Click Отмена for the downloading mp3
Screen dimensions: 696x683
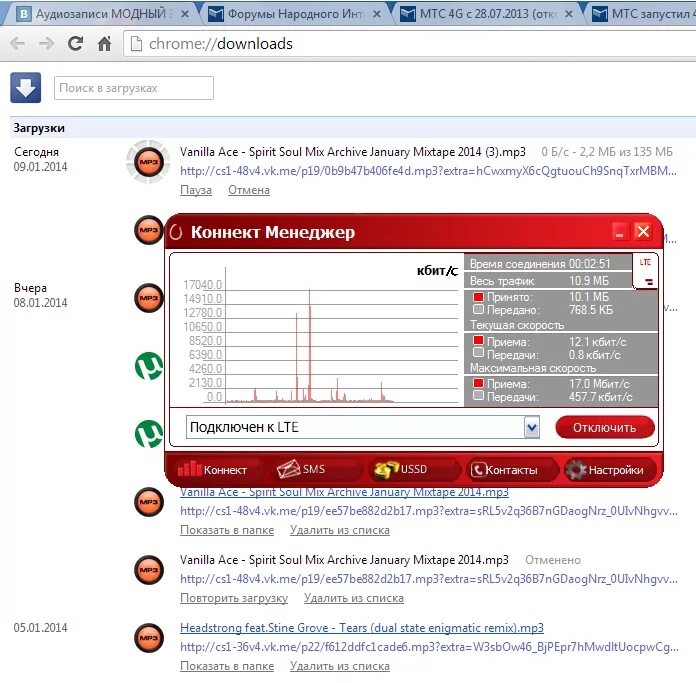pos(249,190)
